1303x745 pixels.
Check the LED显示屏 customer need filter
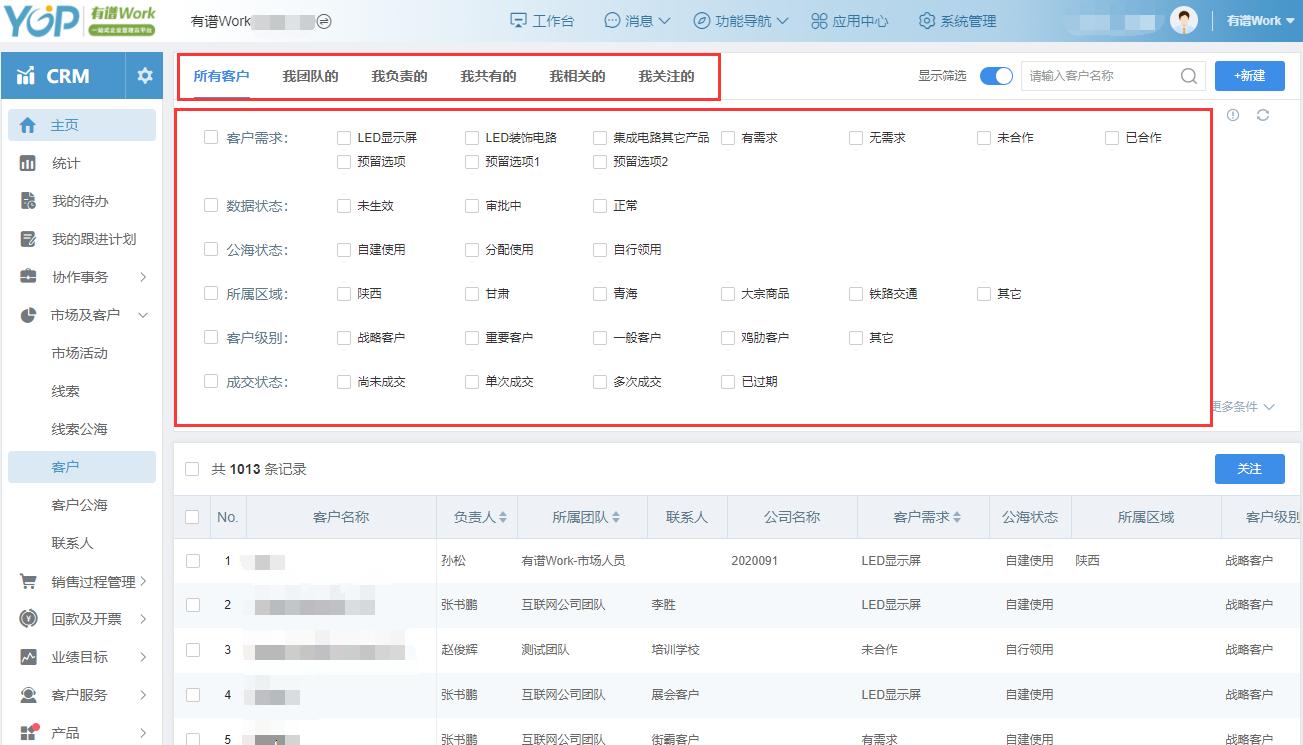(343, 138)
